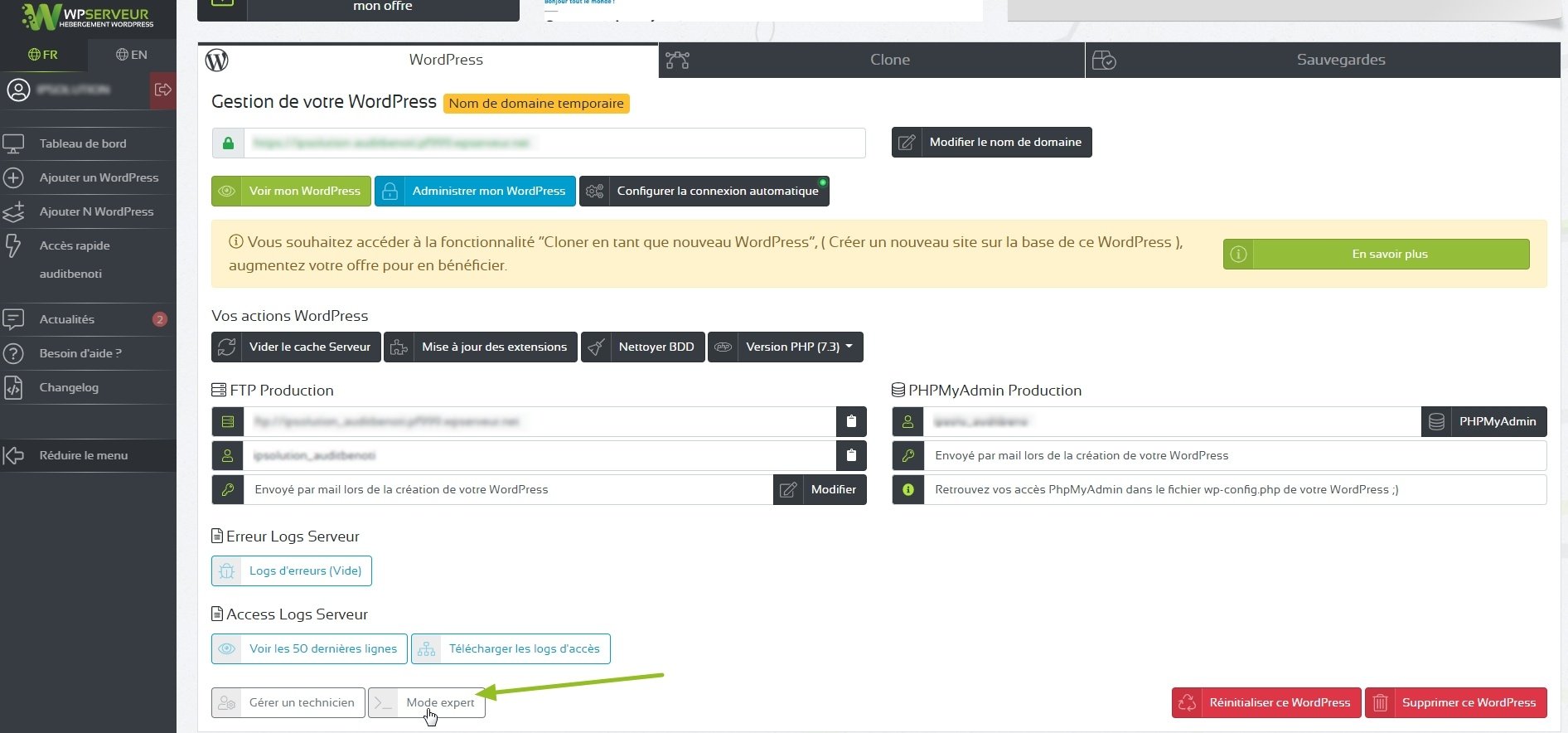Click the FTP server icon in host row
Image resolution: width=1568 pixels, height=733 pixels.
point(228,421)
